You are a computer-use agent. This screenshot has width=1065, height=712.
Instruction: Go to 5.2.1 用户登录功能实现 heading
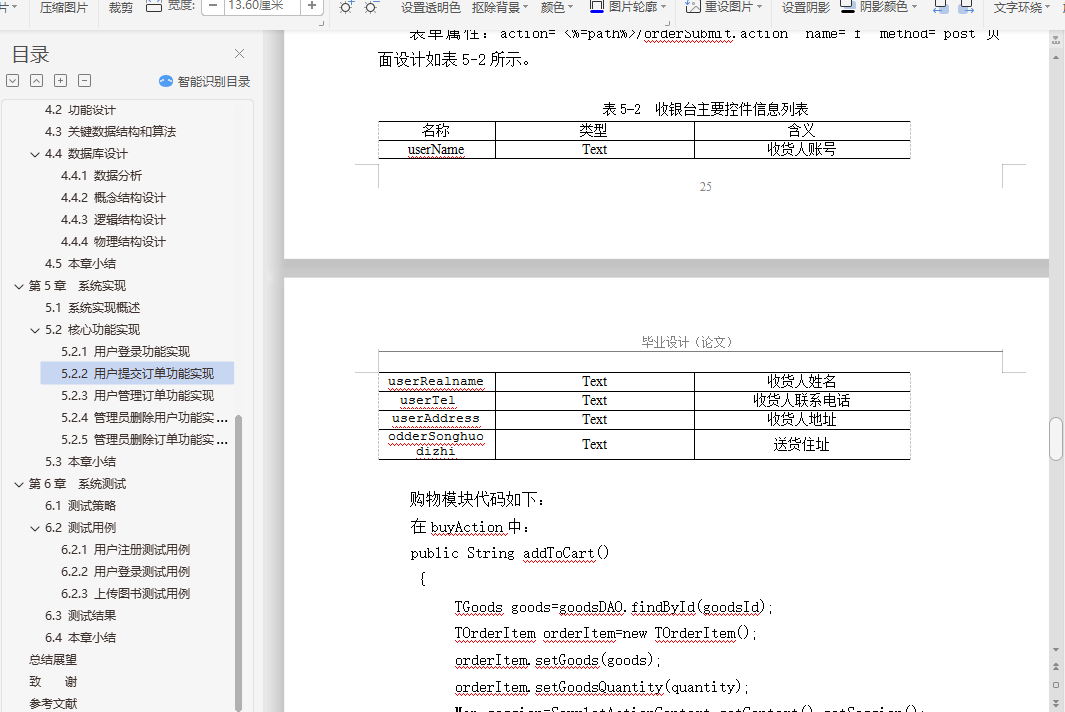[x=126, y=352]
